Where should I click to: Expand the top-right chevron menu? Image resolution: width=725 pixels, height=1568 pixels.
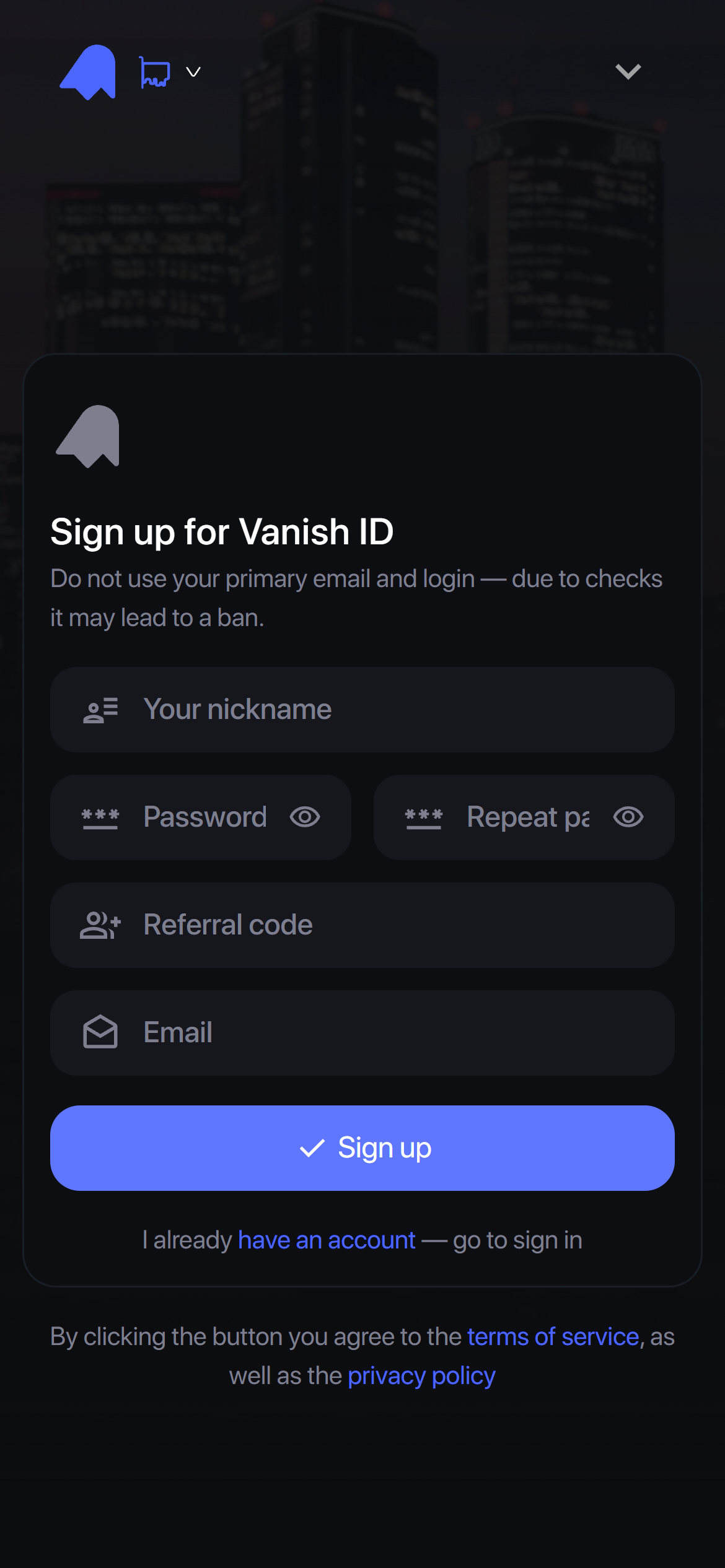click(x=628, y=72)
